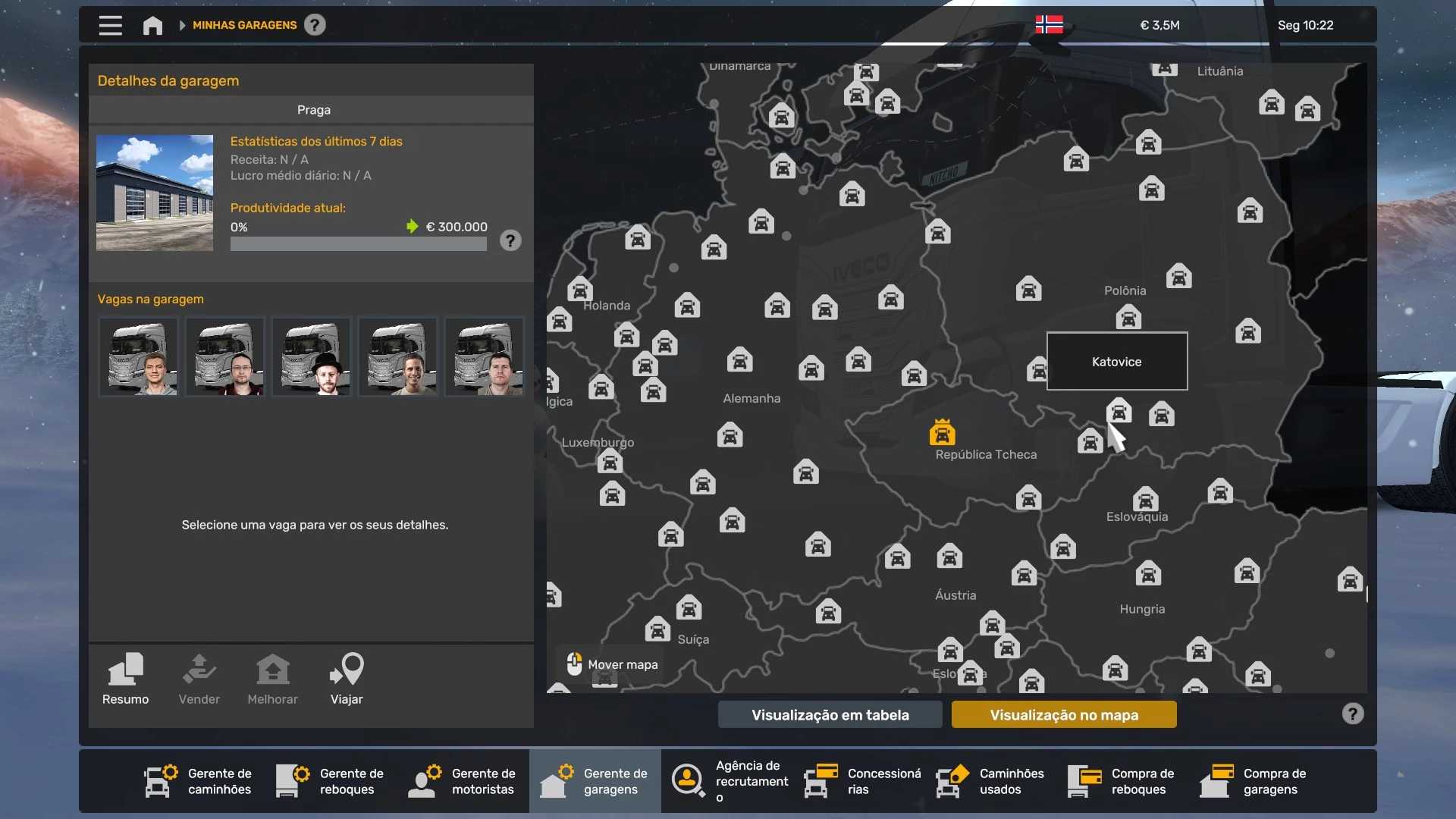Select the highlighted orange Praga garage marker
The height and width of the screenshot is (819, 1456).
click(x=942, y=433)
